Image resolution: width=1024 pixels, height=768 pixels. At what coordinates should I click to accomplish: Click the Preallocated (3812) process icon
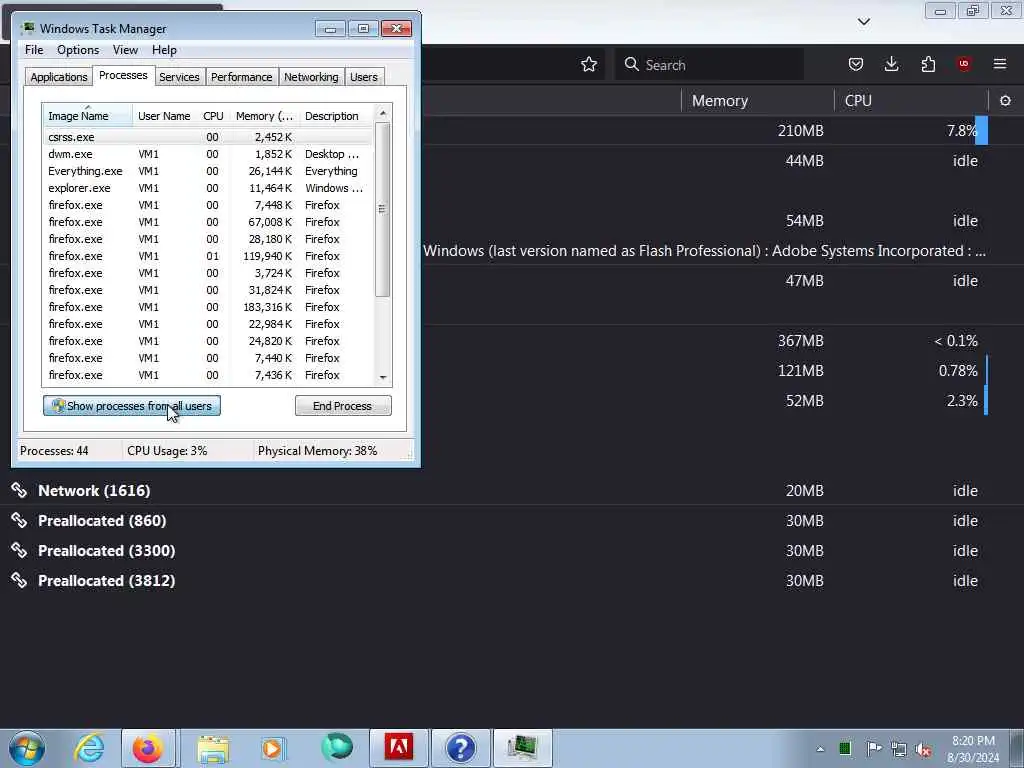click(x=19, y=581)
